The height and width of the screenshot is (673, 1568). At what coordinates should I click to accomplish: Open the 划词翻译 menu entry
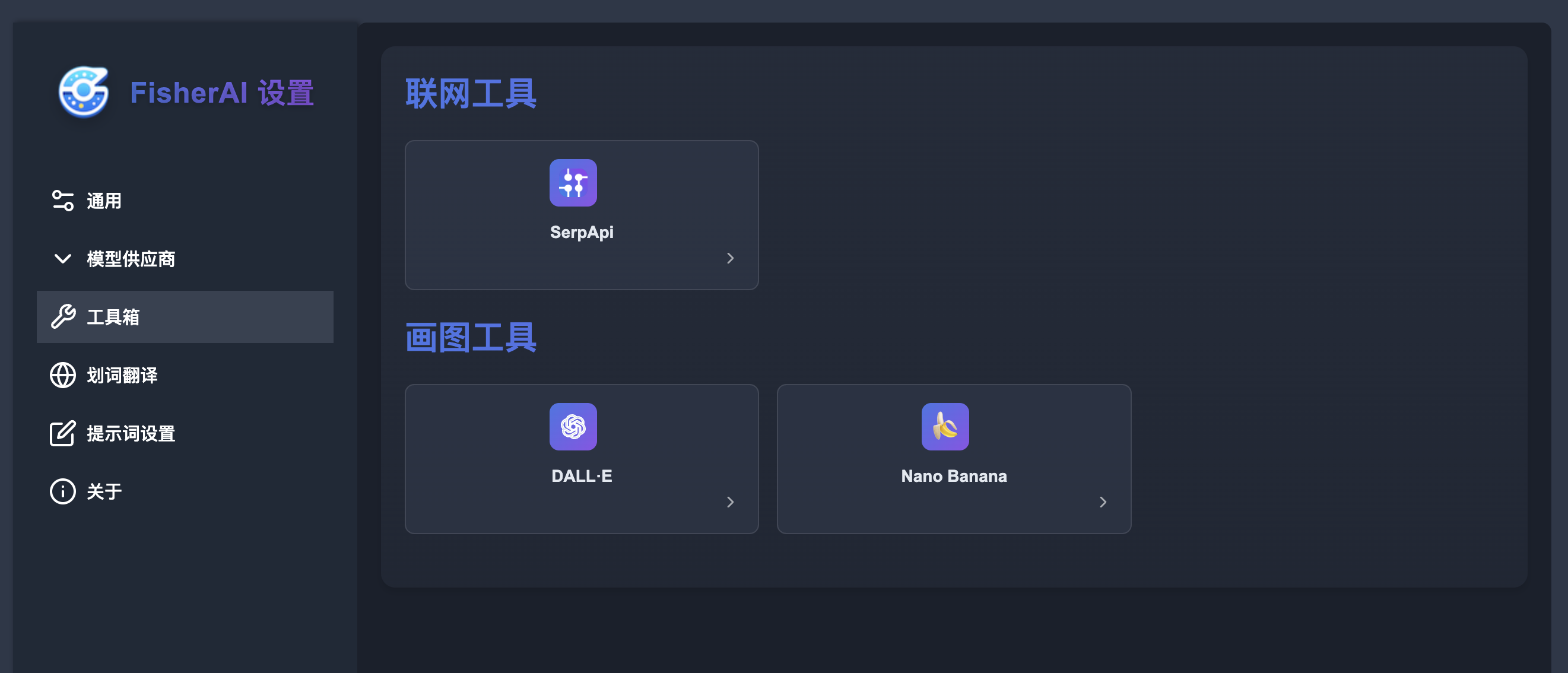point(185,376)
